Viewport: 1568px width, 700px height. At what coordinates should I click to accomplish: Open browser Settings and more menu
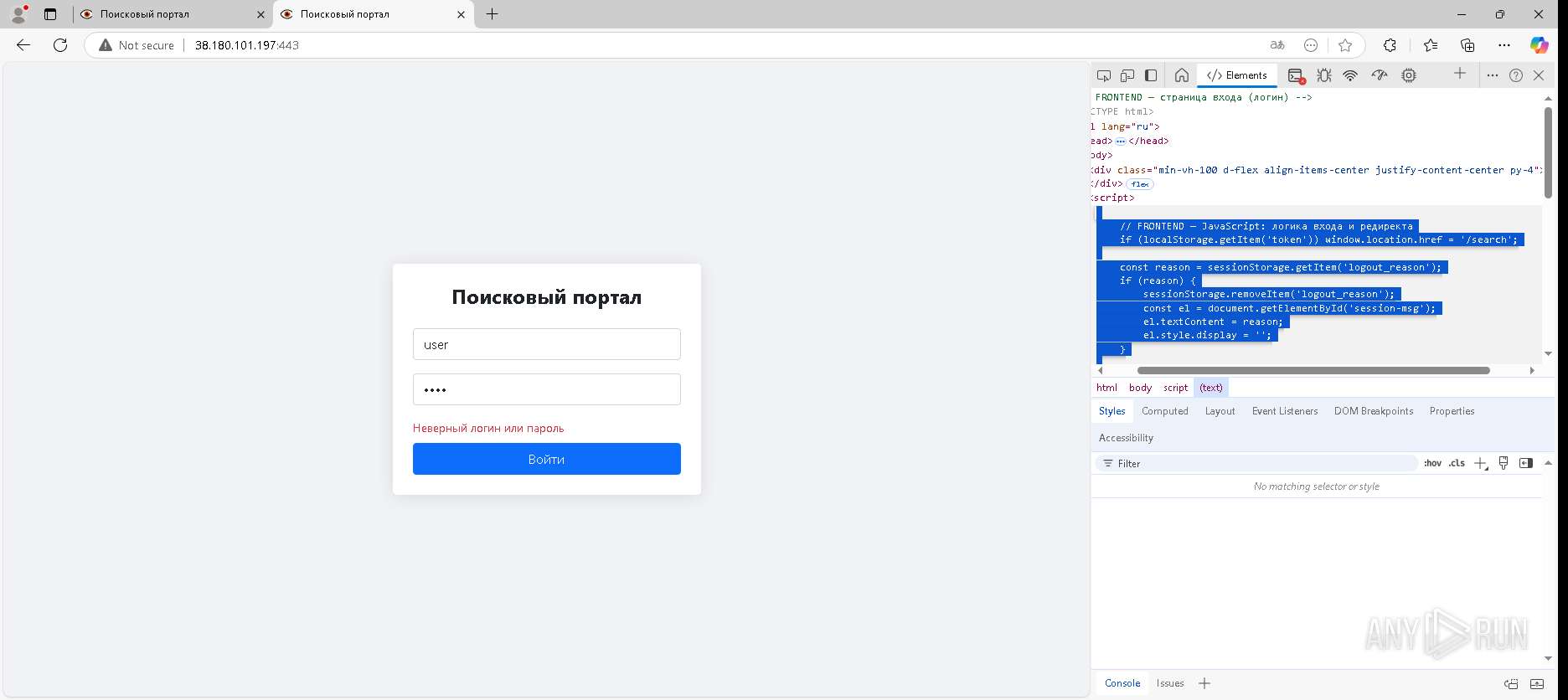point(1504,45)
